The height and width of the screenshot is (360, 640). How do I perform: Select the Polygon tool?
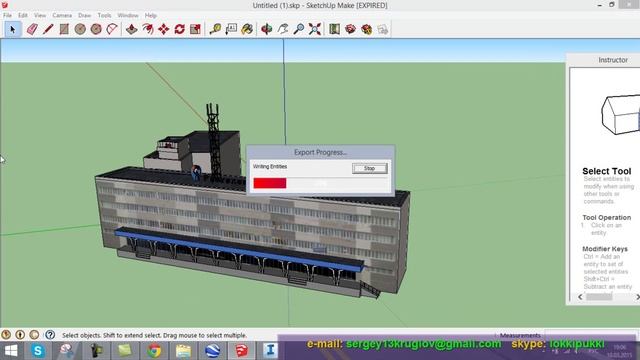96,29
